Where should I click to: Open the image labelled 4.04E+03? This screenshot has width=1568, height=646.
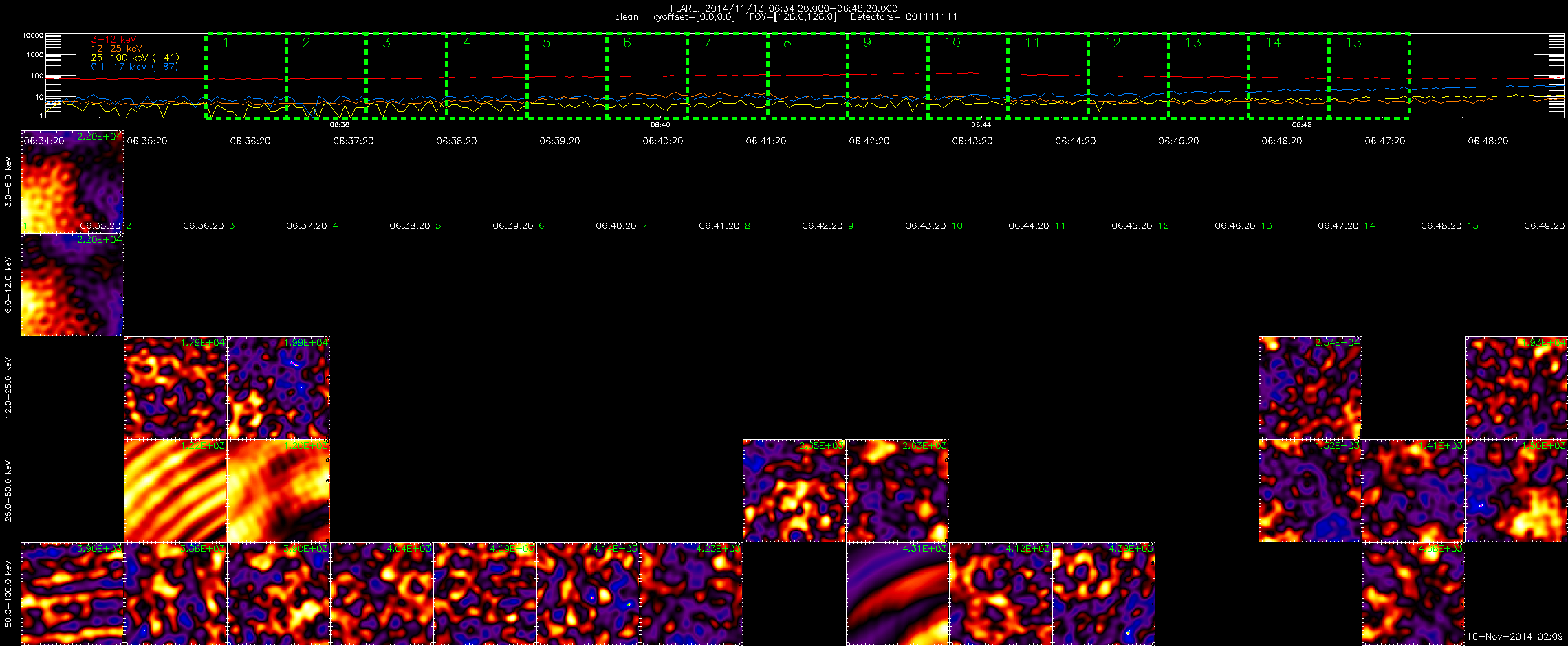click(382, 594)
